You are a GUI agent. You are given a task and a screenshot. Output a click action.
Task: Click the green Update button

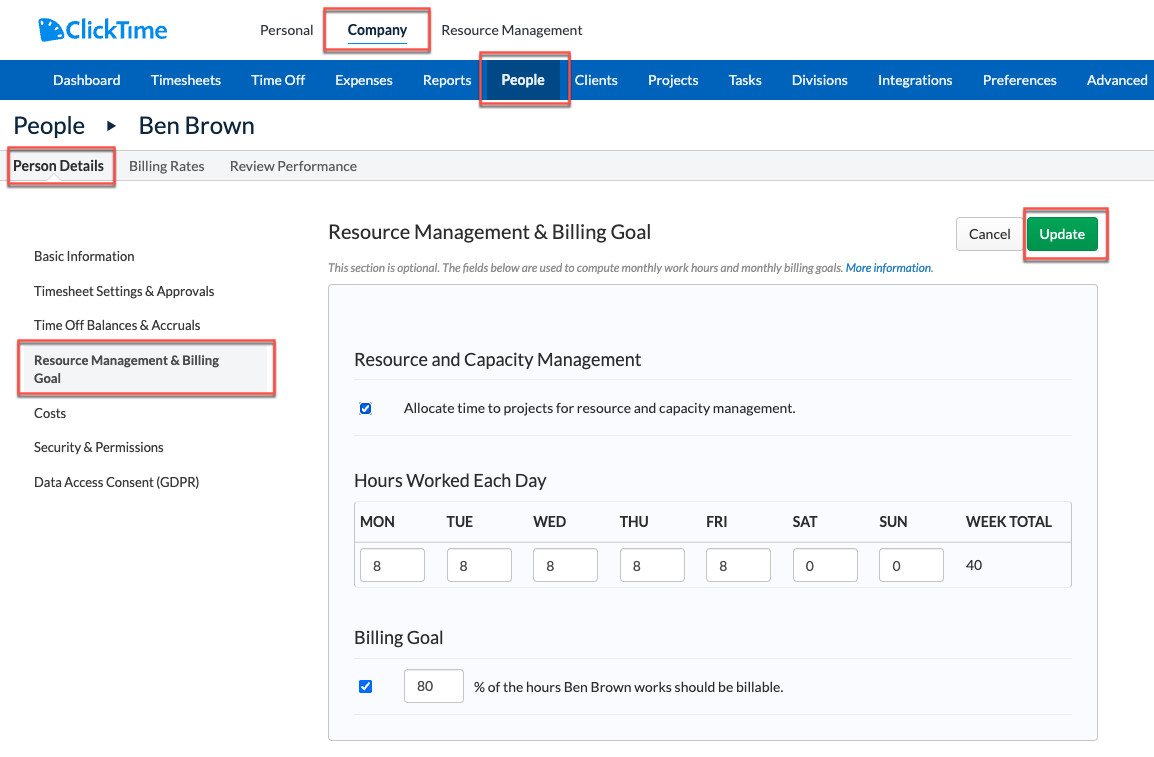tap(1062, 234)
